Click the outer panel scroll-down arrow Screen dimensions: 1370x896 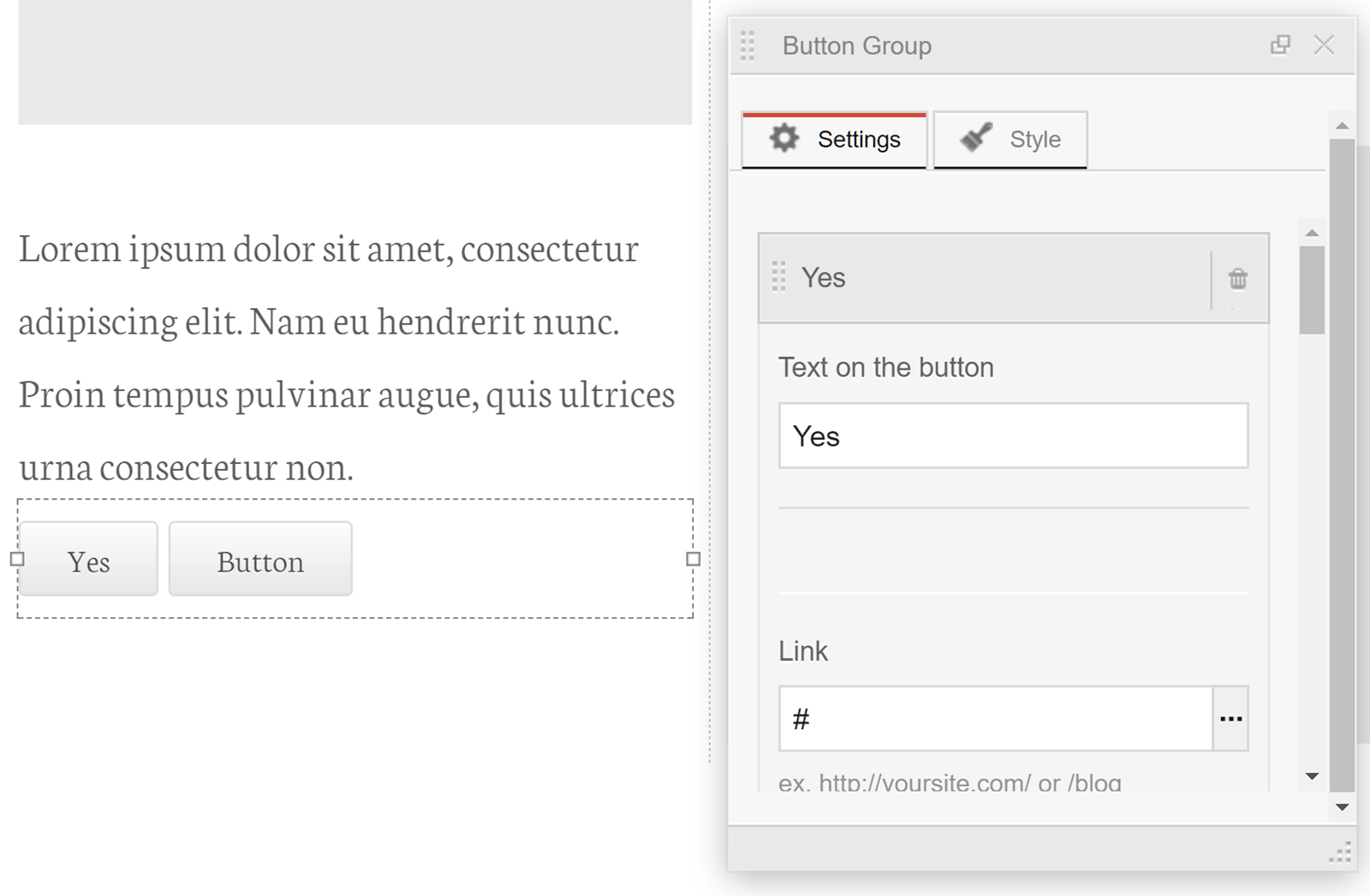[x=1342, y=807]
